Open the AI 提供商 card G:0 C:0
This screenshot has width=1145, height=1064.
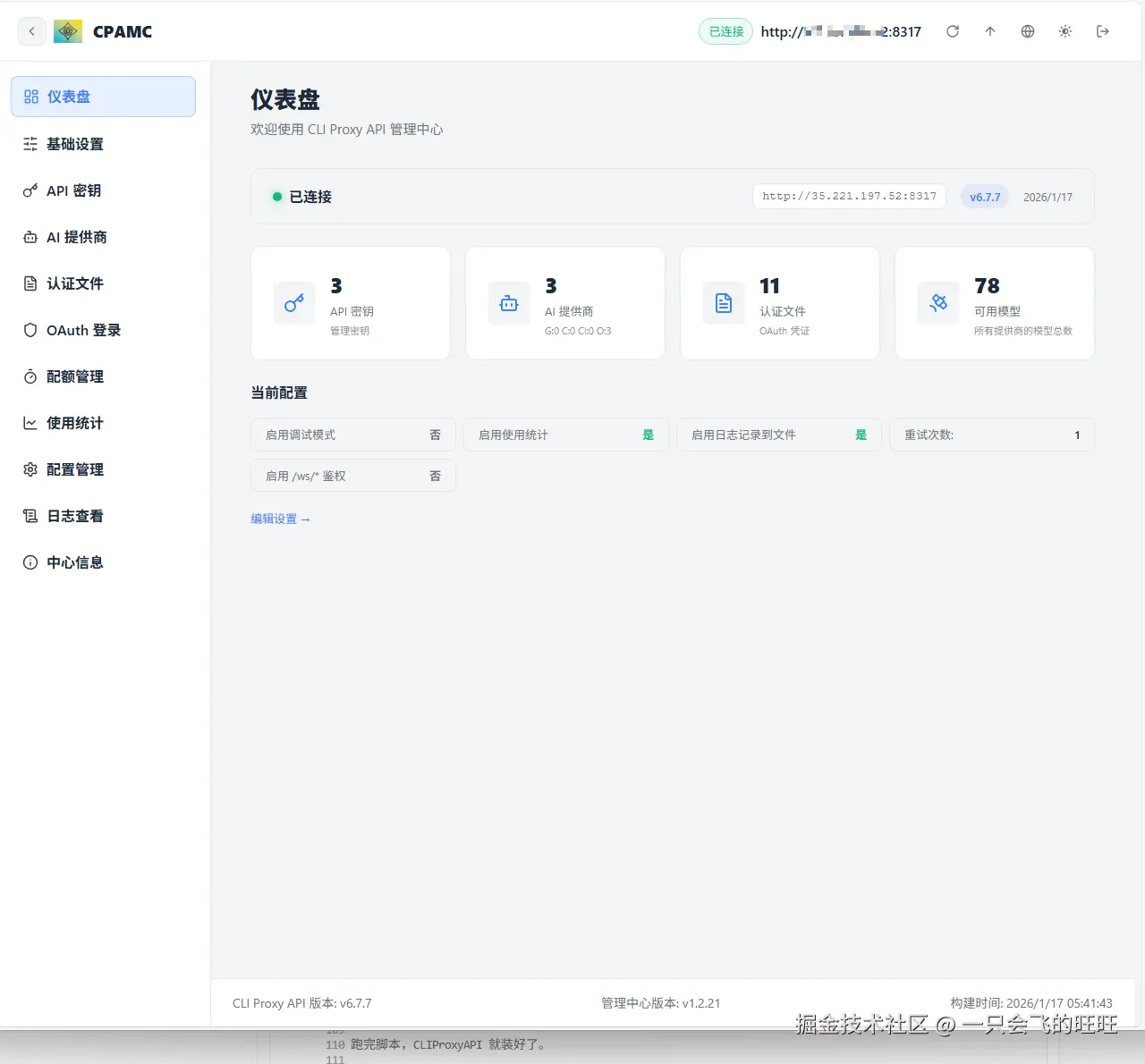pos(565,303)
